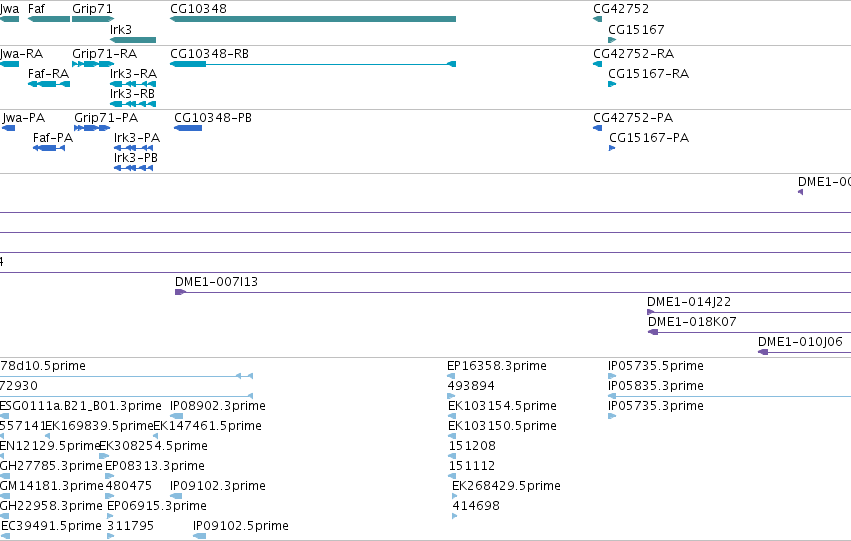Select the DME1-018K07 clone label
Image resolution: width=851 pixels, height=541 pixels.
[x=692, y=322]
